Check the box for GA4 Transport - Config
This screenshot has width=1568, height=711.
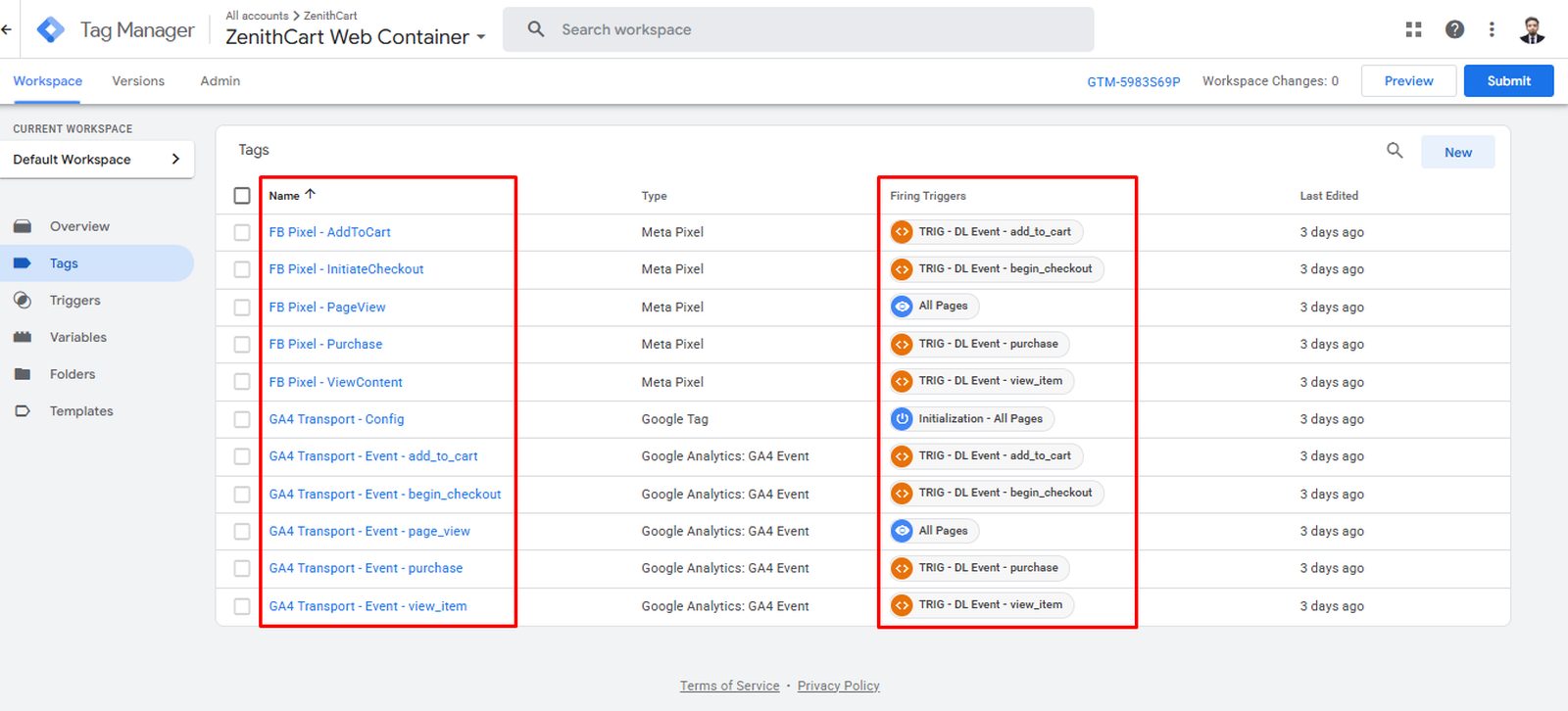click(x=242, y=419)
